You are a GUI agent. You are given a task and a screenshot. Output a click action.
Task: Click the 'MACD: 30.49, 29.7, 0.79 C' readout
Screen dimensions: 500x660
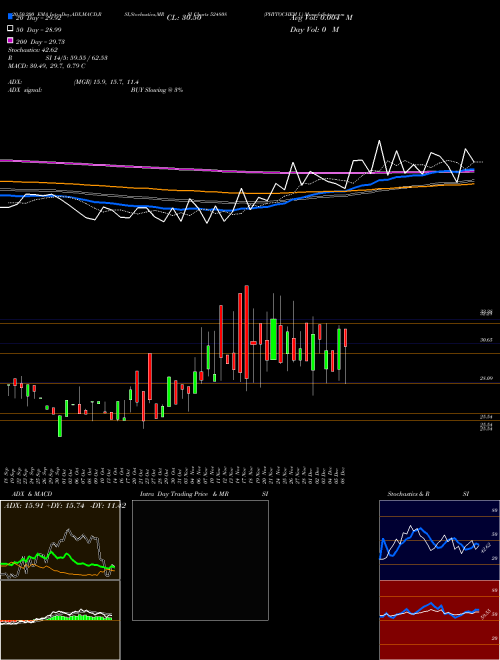coord(47,66)
